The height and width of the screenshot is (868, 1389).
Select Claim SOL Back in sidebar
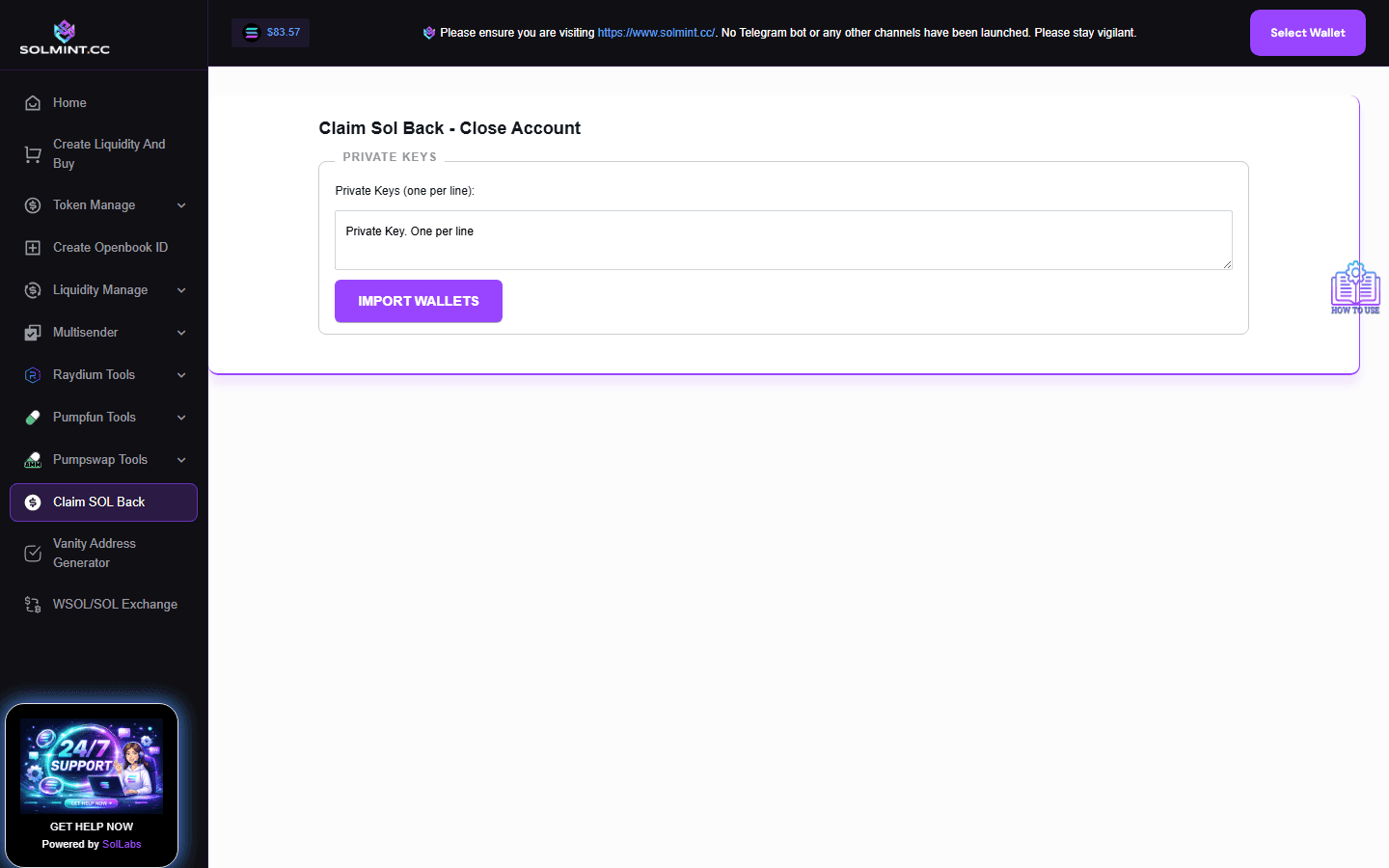(99, 502)
